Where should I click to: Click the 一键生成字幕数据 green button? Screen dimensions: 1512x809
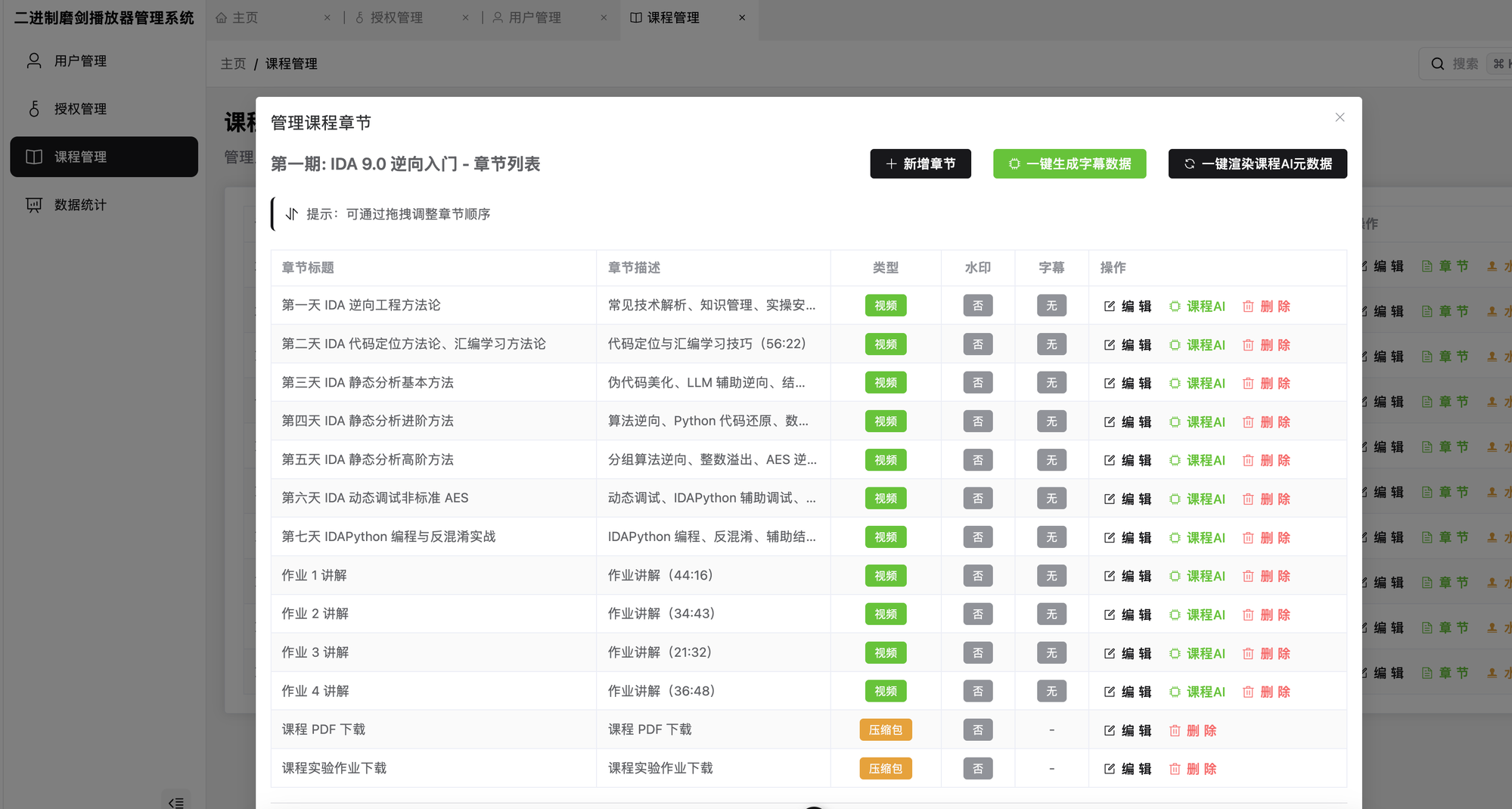(1069, 163)
